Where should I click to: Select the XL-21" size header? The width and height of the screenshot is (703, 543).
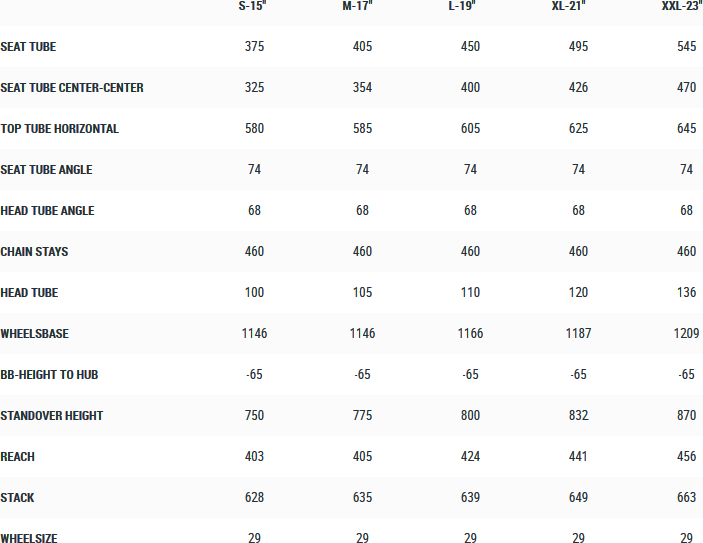click(x=570, y=6)
